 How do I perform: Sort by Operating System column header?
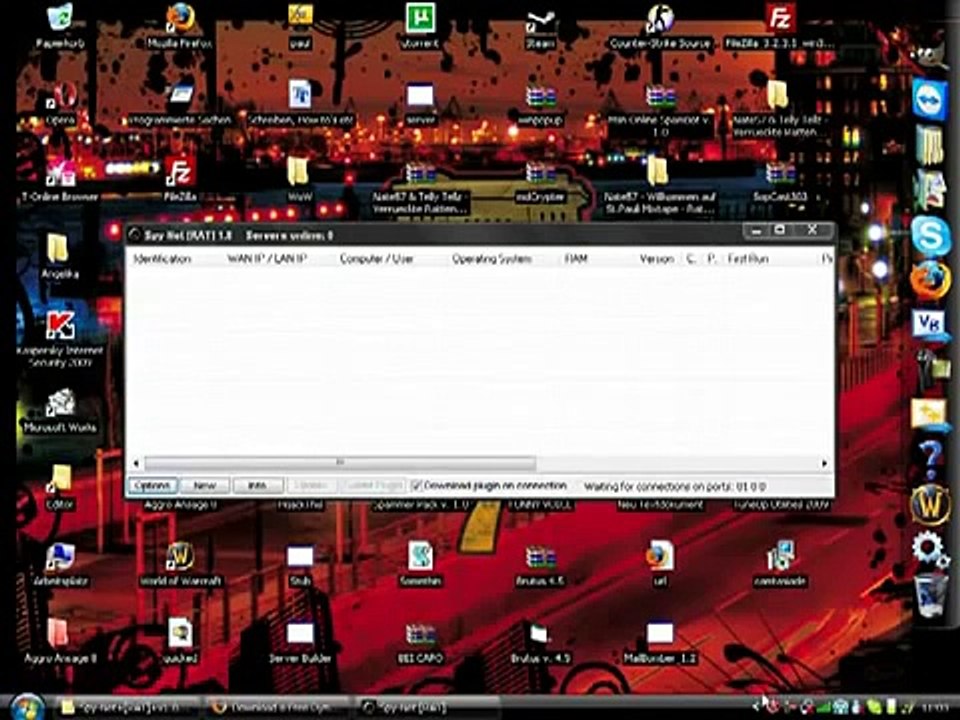(492, 259)
